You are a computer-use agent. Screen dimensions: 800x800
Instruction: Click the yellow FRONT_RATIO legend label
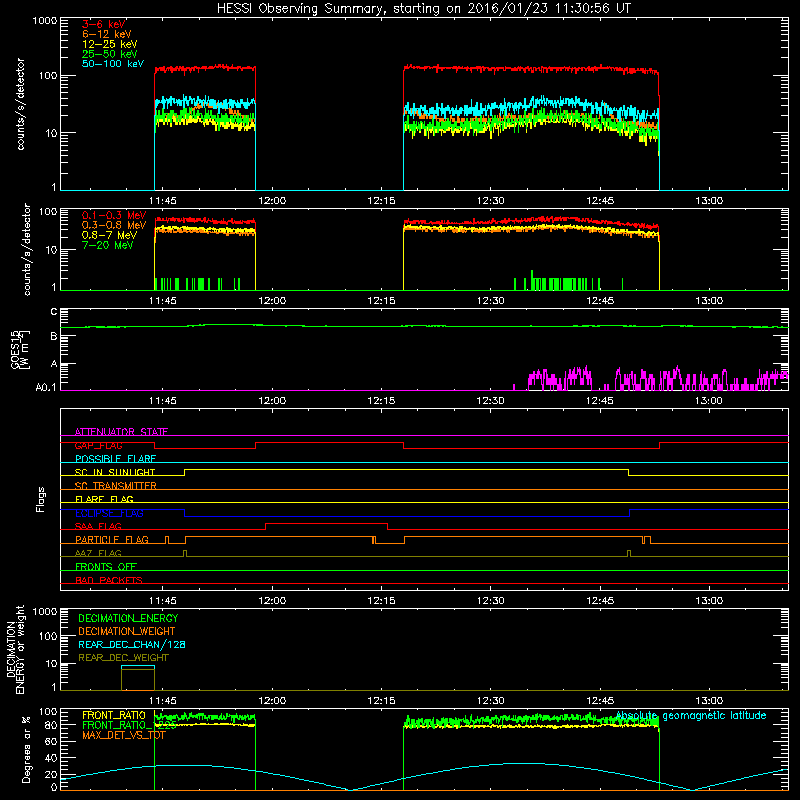[x=114, y=715]
